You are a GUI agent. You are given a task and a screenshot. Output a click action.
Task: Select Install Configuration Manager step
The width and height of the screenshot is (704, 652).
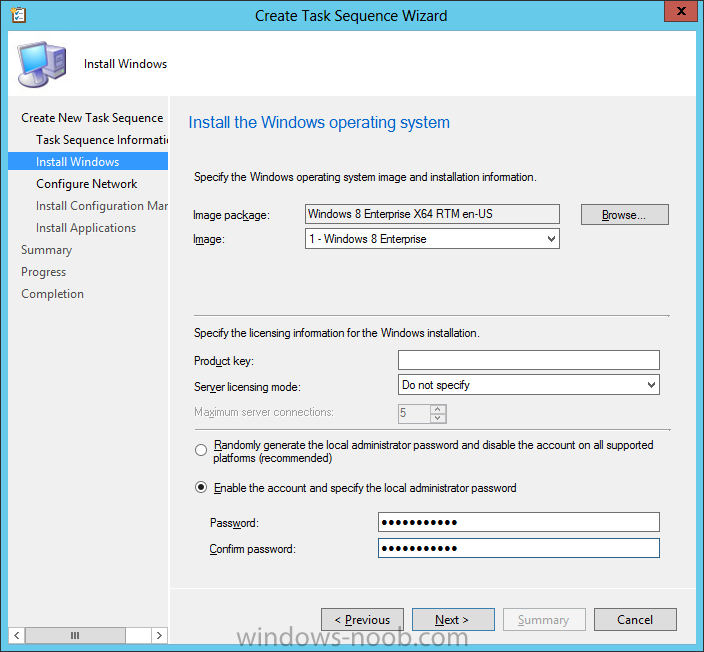tap(102, 206)
